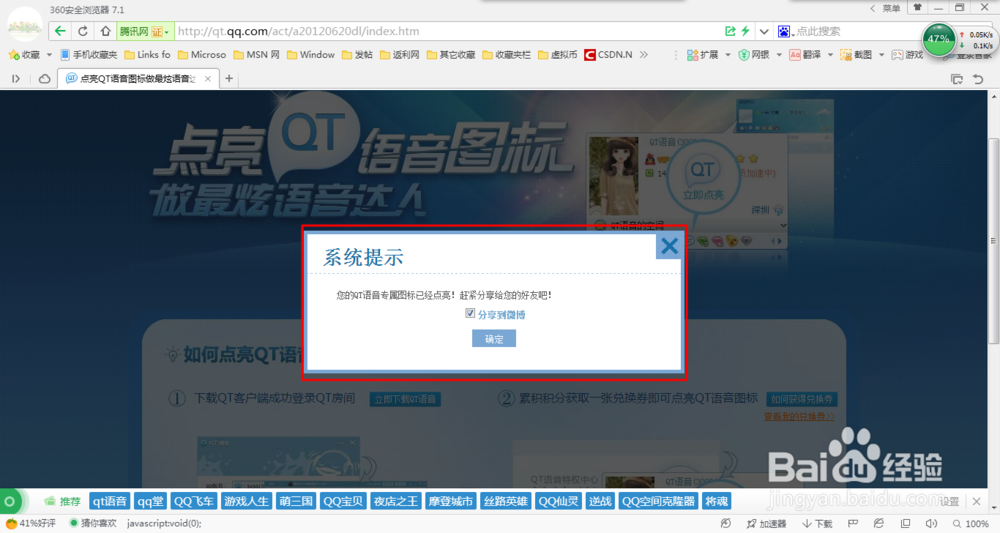Click the tab list windows icon
Image resolution: width=1000 pixels, height=533 pixels.
pyautogui.click(x=957, y=79)
